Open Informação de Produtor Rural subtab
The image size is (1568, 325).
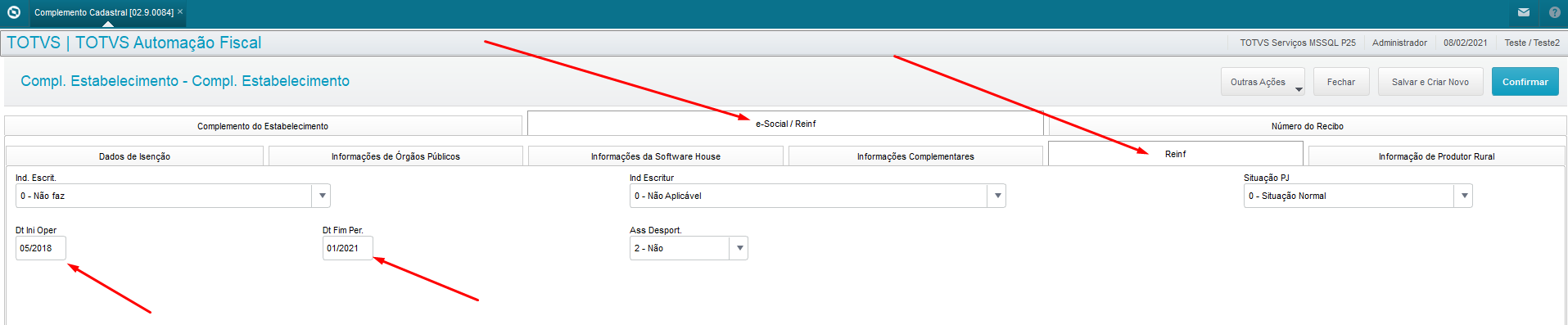tap(1436, 156)
